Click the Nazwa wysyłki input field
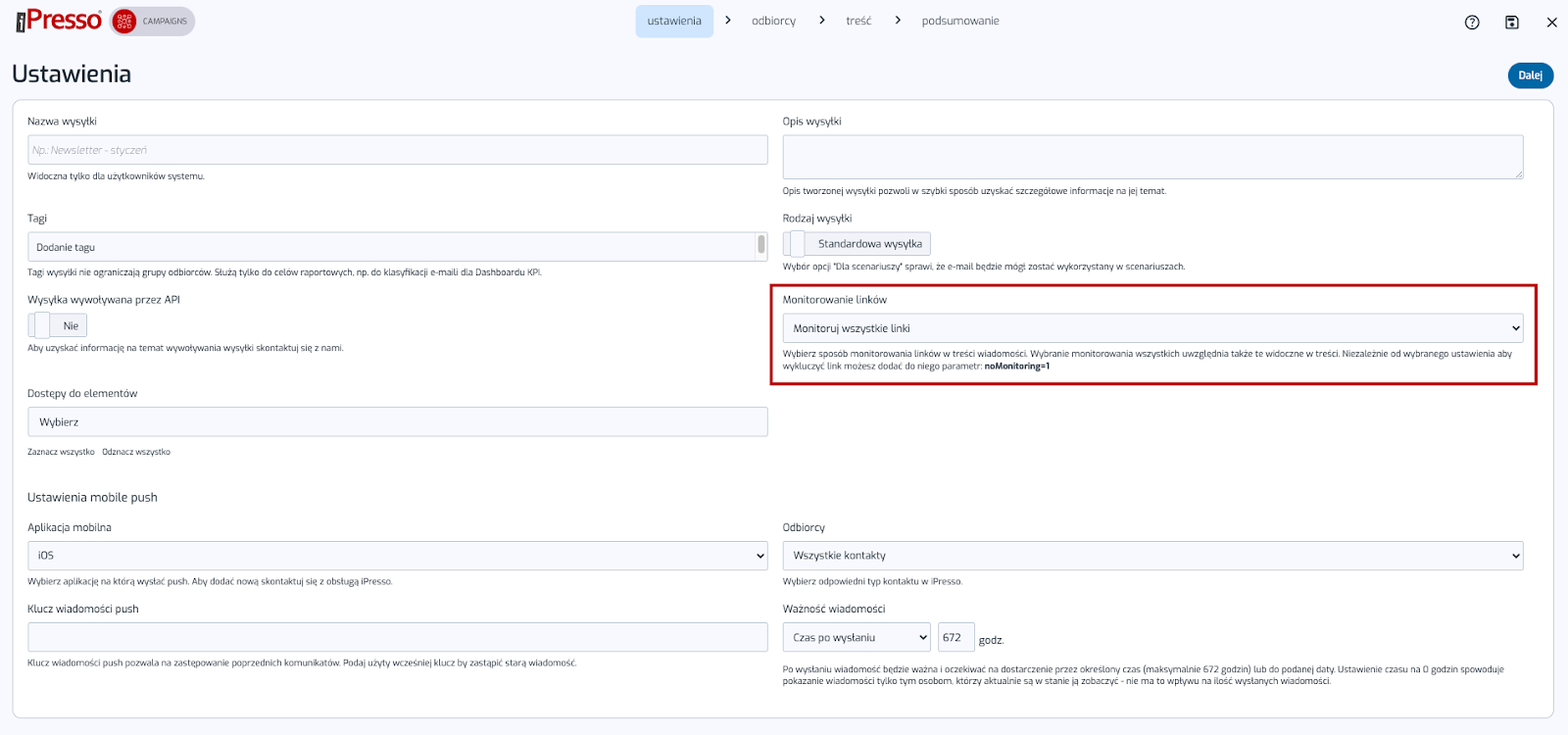The image size is (1568, 735). pyautogui.click(x=397, y=150)
